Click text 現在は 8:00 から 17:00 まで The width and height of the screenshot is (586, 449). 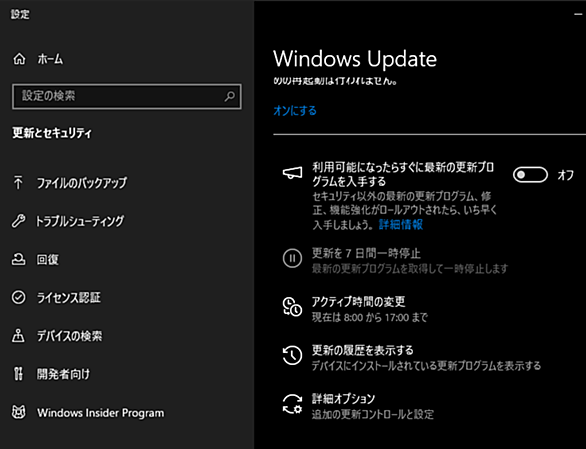[x=370, y=318]
